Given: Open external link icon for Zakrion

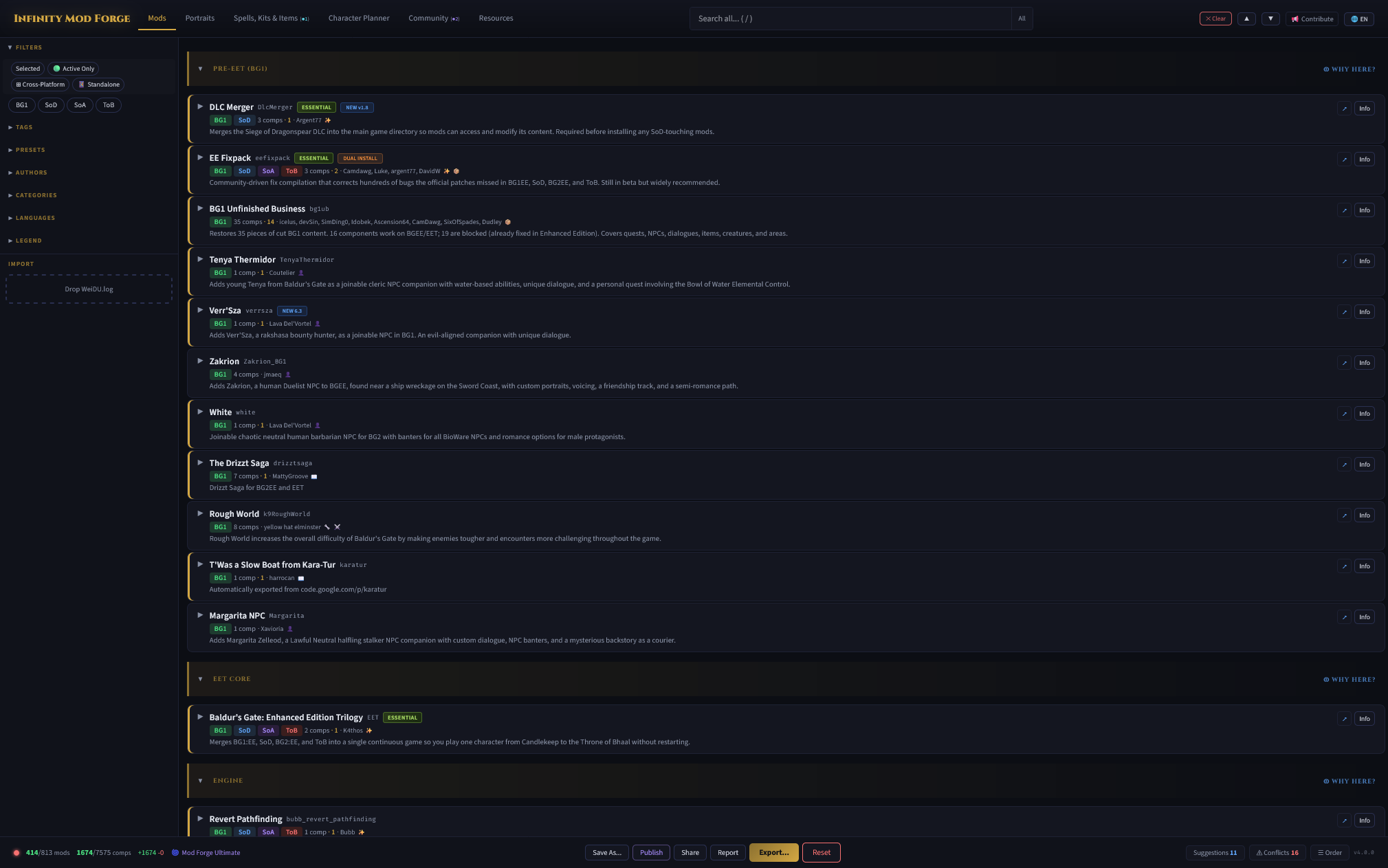Looking at the screenshot, I should point(1344,363).
